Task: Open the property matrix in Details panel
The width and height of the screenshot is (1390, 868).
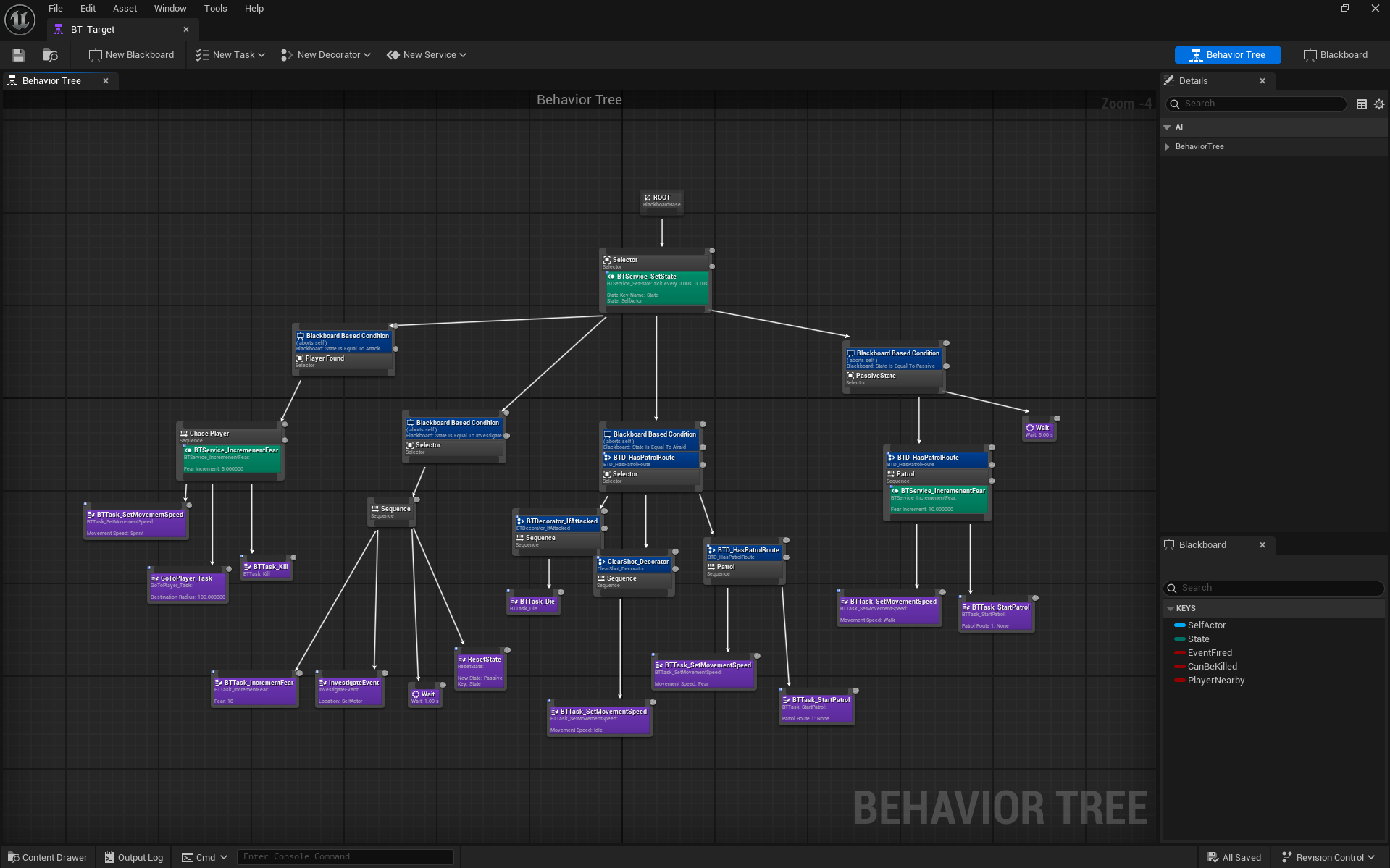Action: pos(1361,104)
